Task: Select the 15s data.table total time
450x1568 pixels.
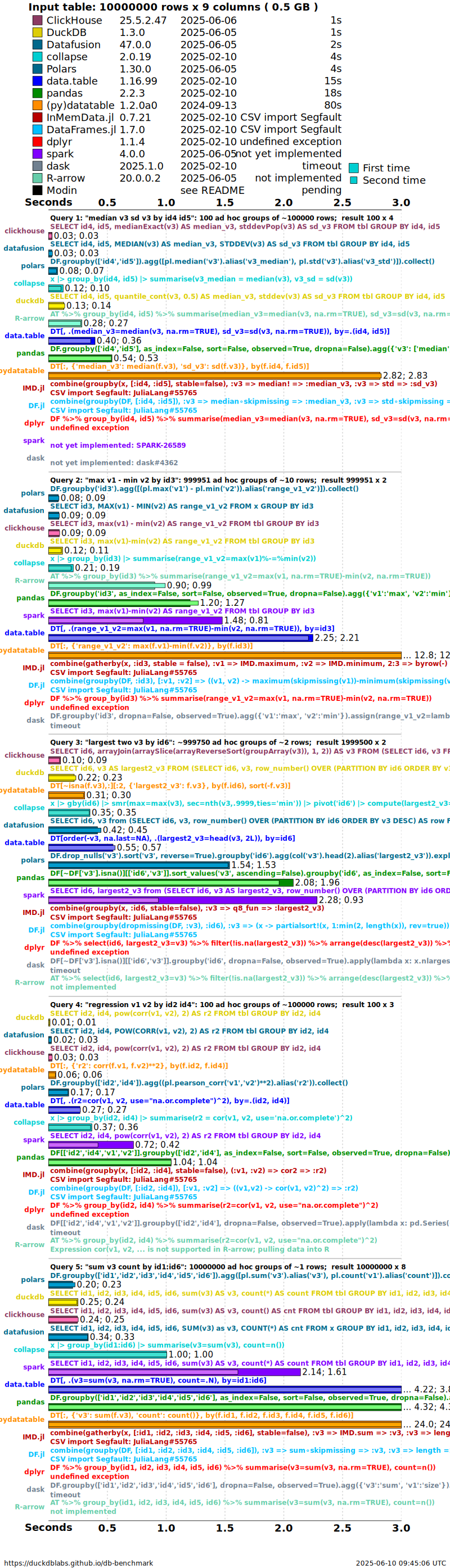Action: pos(333,80)
